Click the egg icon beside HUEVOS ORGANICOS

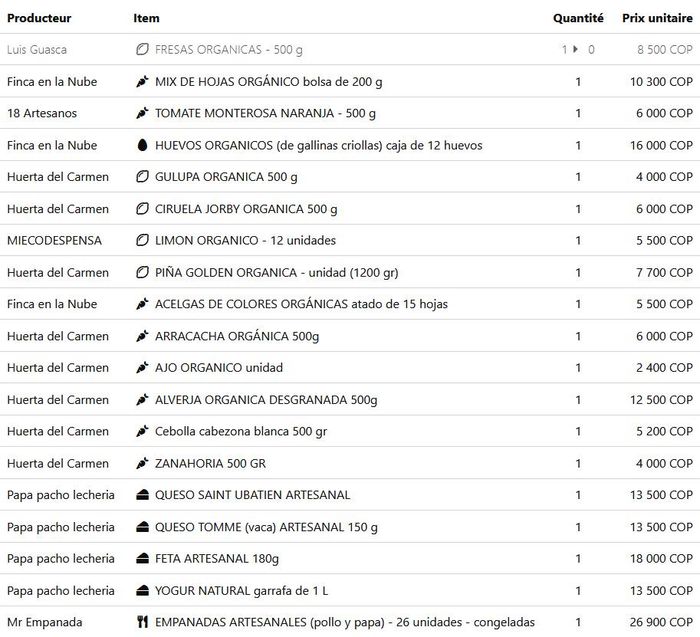click(142, 145)
